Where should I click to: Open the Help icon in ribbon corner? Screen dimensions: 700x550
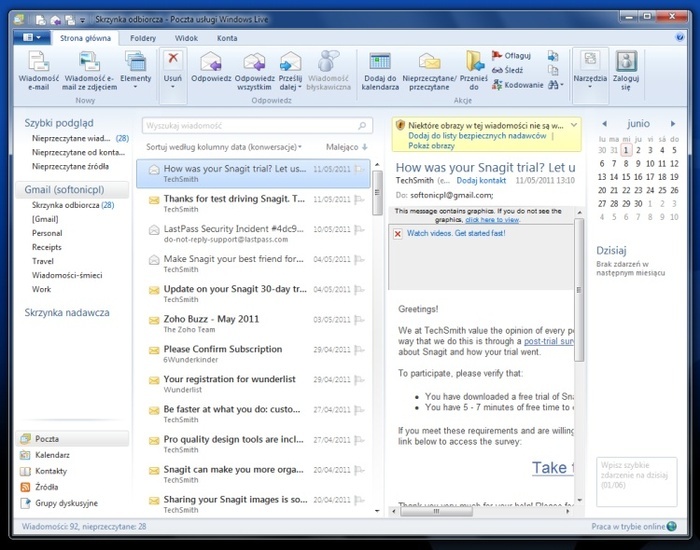tap(679, 37)
